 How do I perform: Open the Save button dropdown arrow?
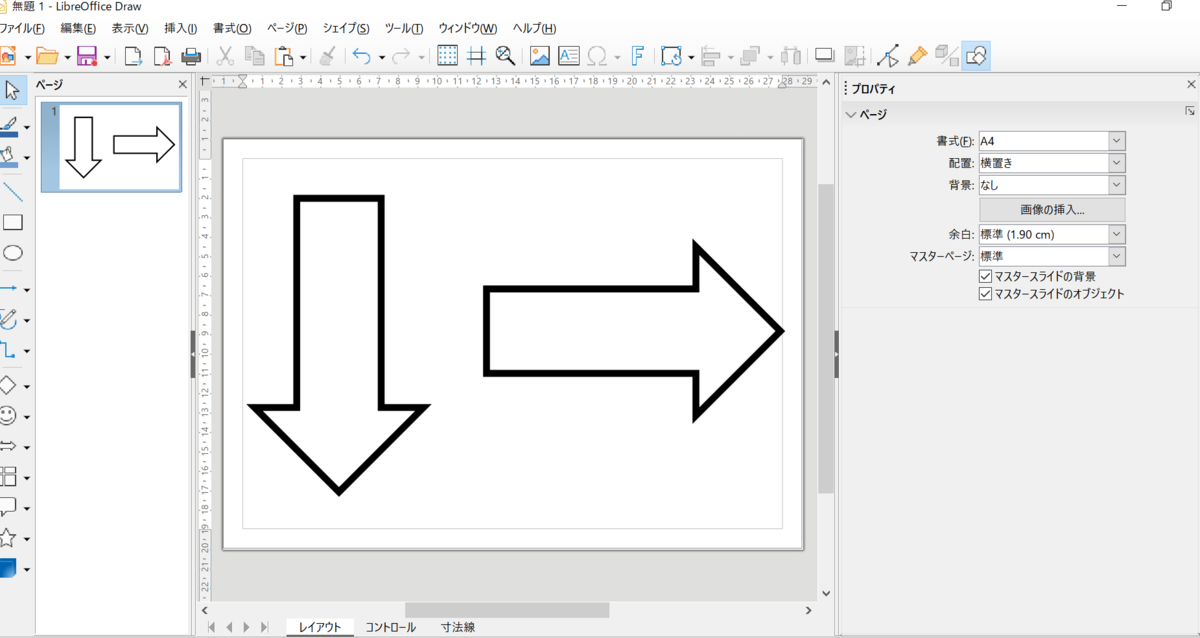106,56
